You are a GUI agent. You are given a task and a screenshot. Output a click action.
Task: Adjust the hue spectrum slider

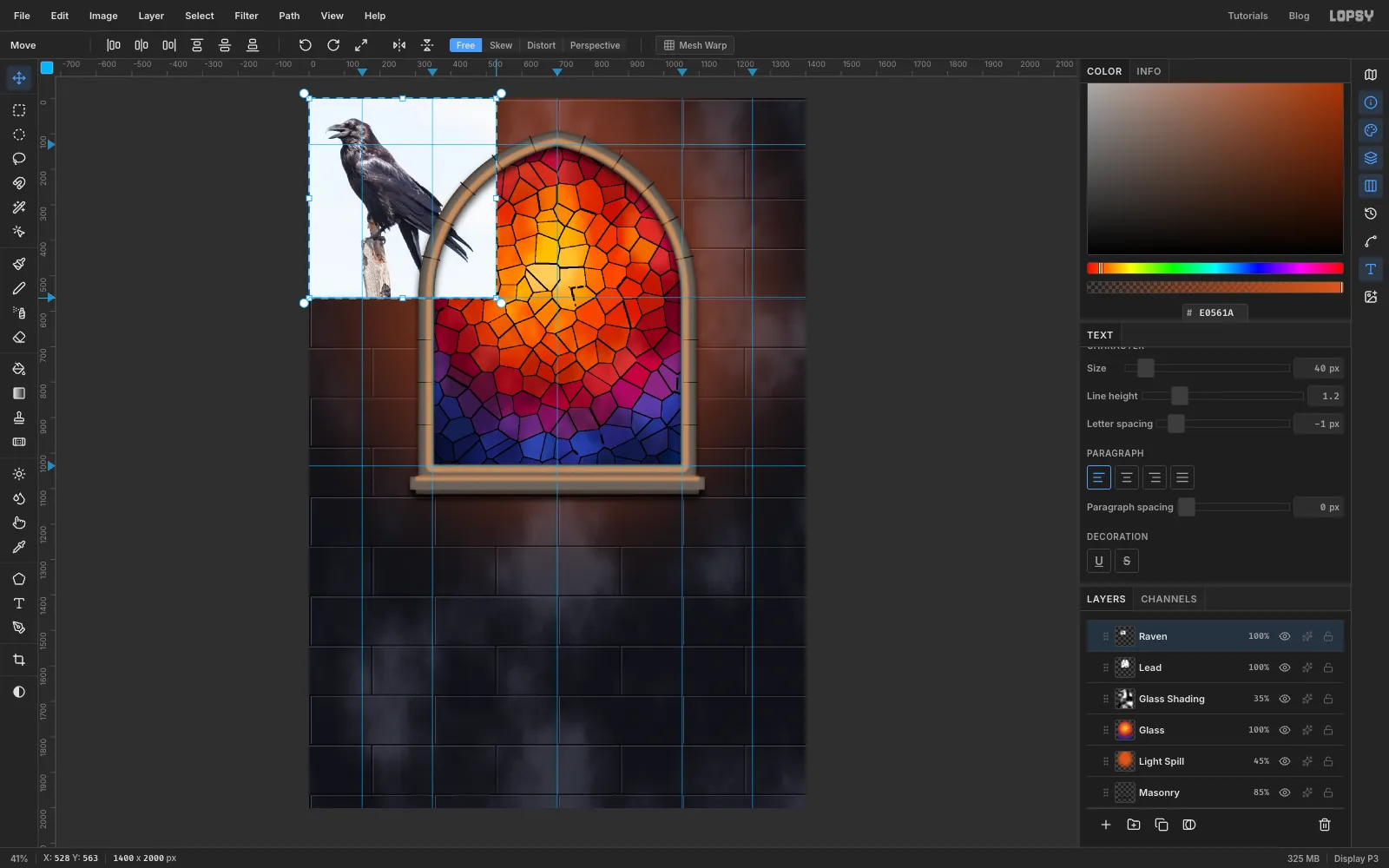(x=1215, y=268)
